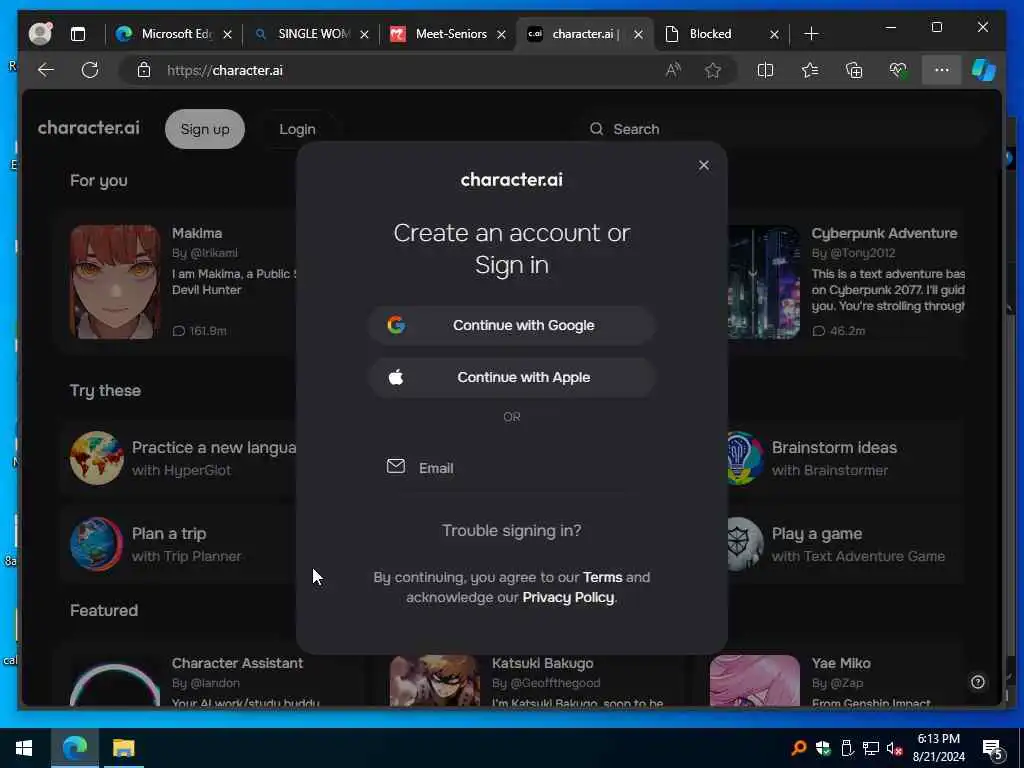This screenshot has width=1024, height=768.
Task: Open the Makima character thumbnail
Action: coord(115,282)
